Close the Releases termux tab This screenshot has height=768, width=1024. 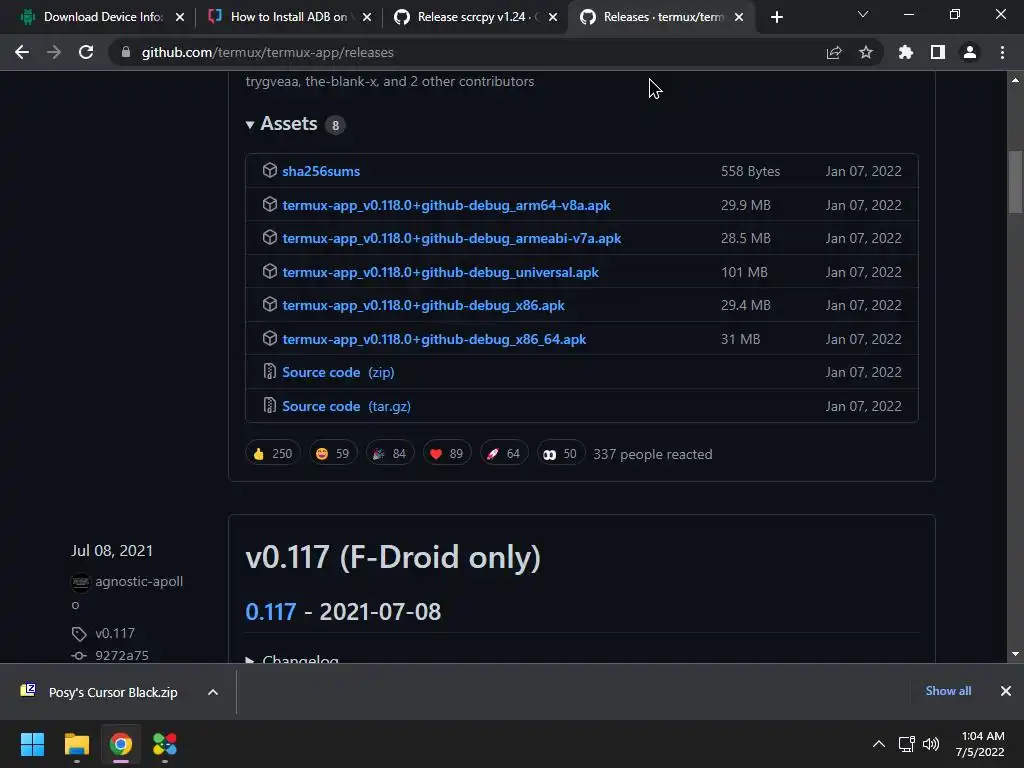pyautogui.click(x=739, y=18)
